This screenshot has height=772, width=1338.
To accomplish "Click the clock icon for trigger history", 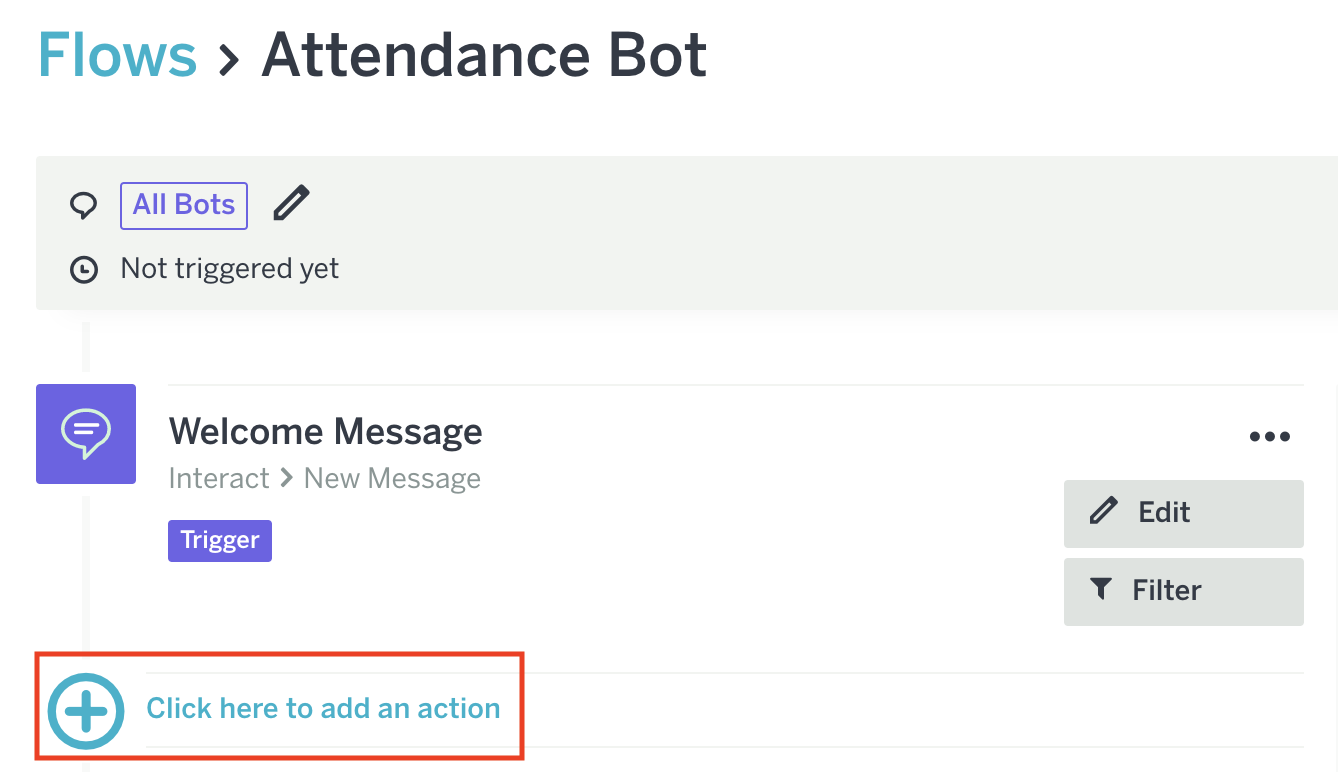I will point(84,269).
